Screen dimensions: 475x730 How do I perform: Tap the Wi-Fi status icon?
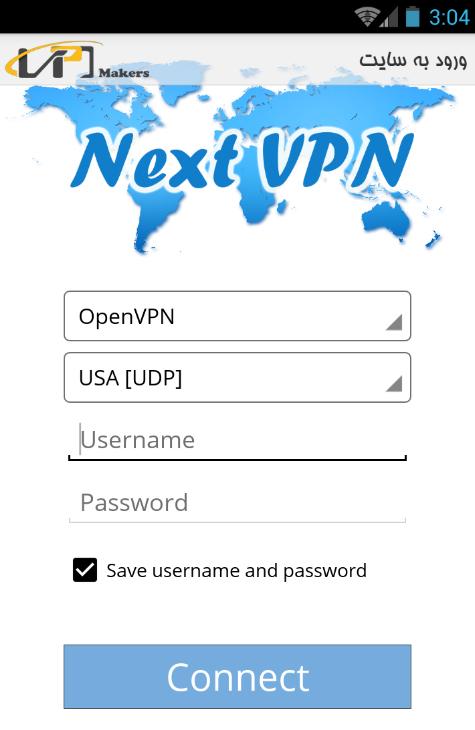click(x=366, y=17)
